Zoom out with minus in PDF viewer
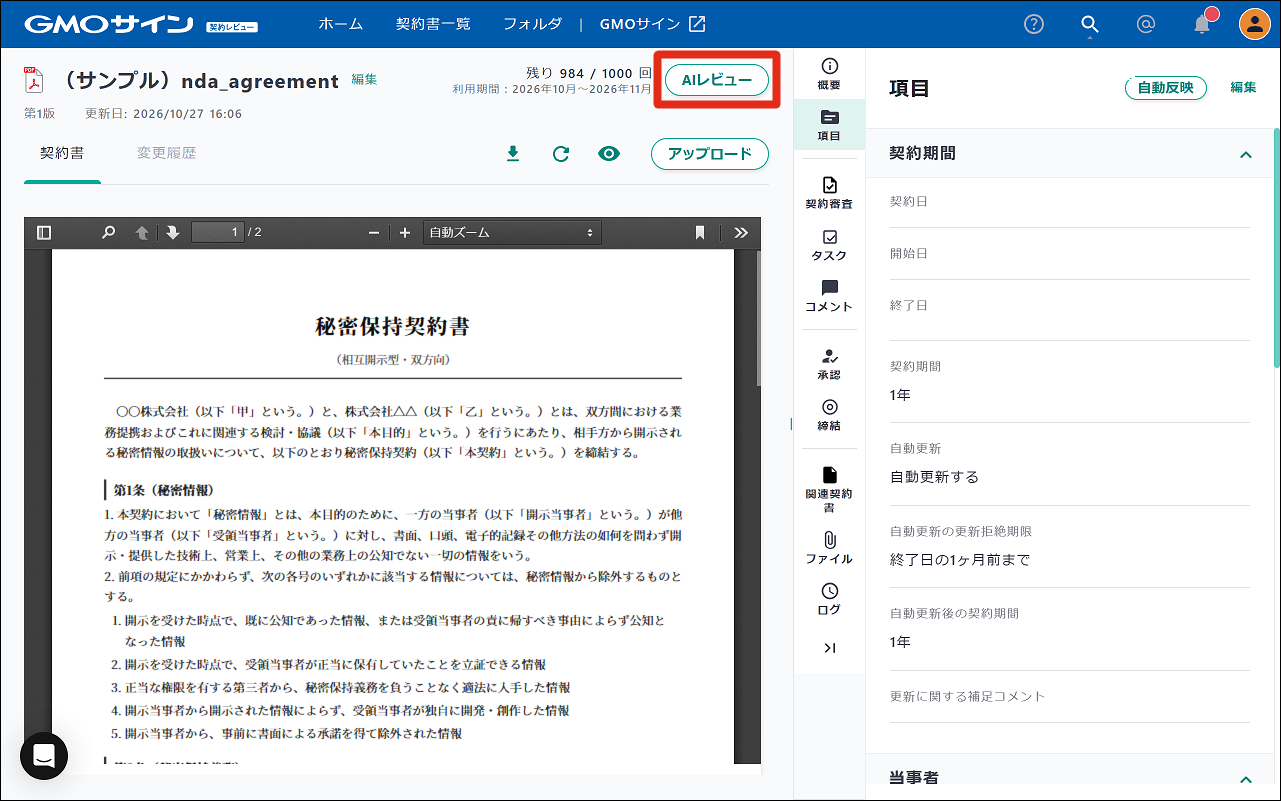This screenshot has width=1281, height=801. pos(374,232)
